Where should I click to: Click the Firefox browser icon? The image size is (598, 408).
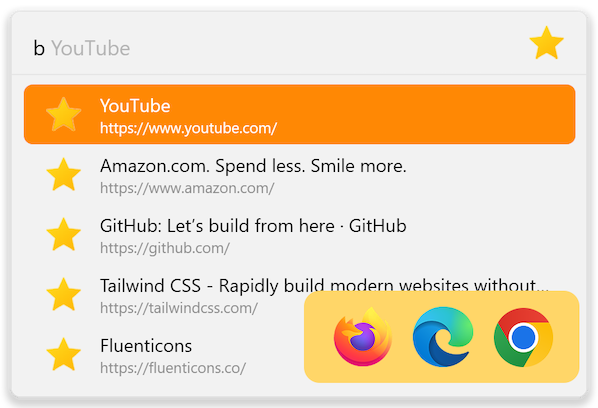point(363,337)
